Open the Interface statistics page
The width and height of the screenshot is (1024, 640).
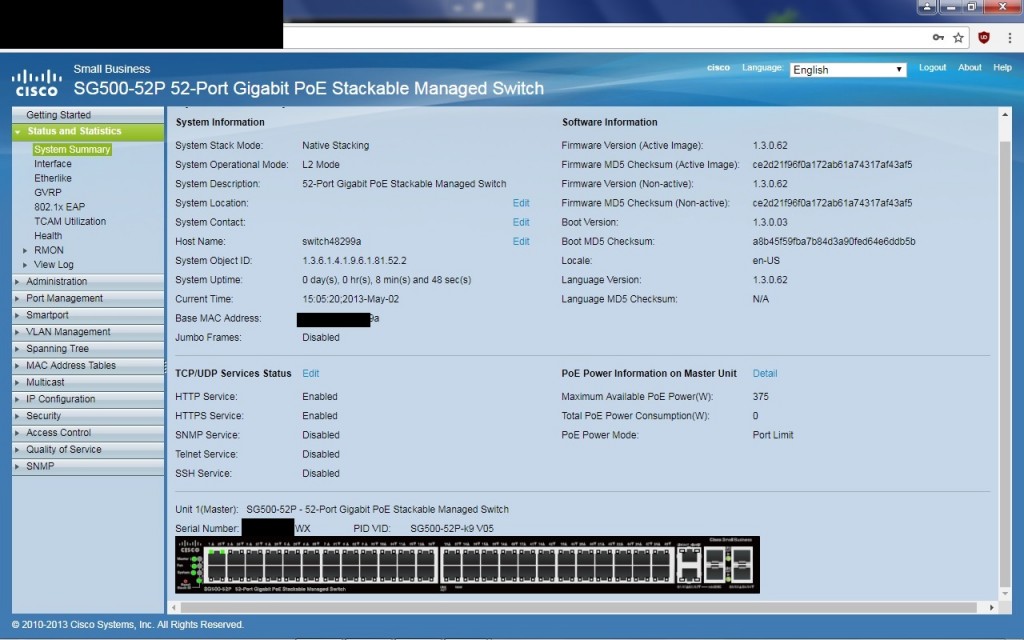click(53, 164)
